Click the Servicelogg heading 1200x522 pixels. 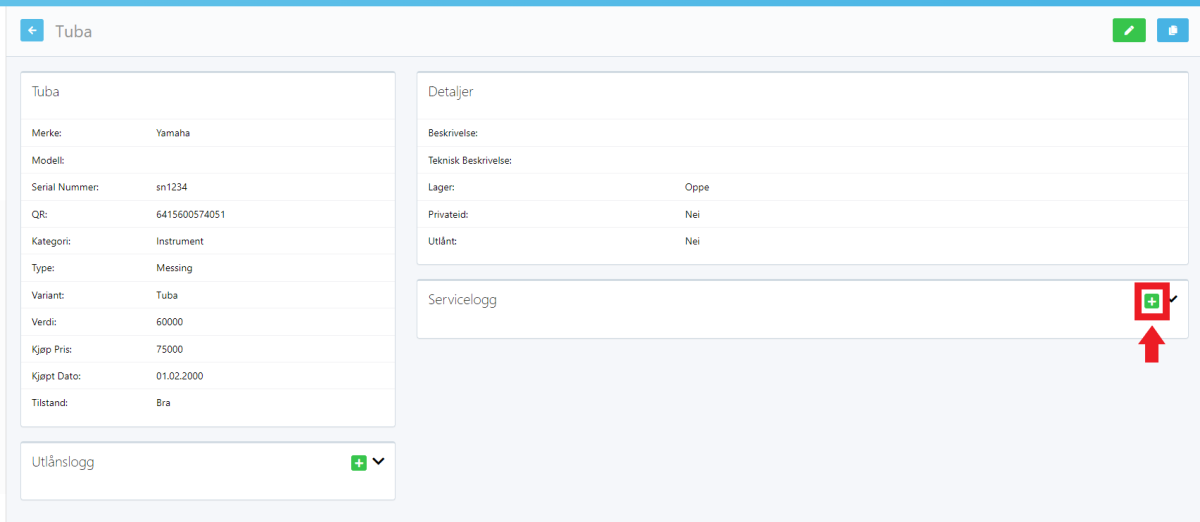(x=462, y=300)
